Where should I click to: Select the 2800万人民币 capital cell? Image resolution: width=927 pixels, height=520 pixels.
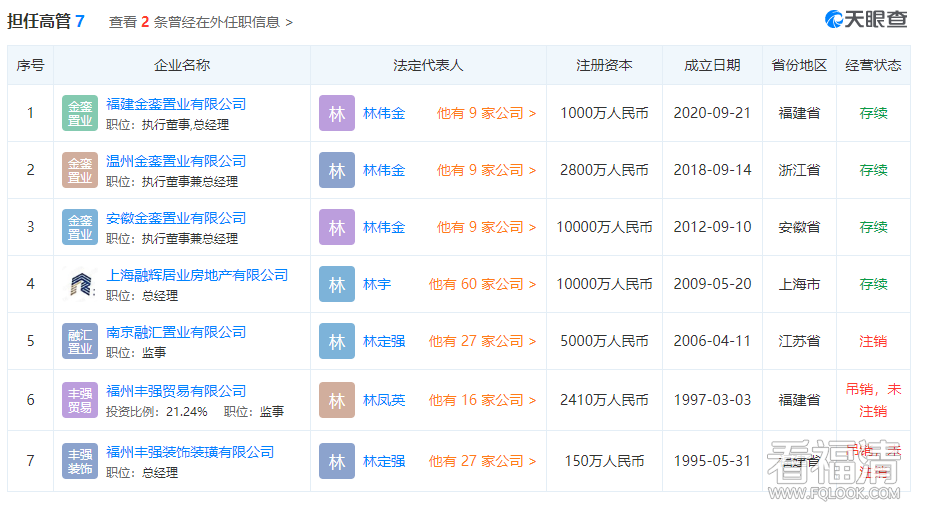pos(604,170)
